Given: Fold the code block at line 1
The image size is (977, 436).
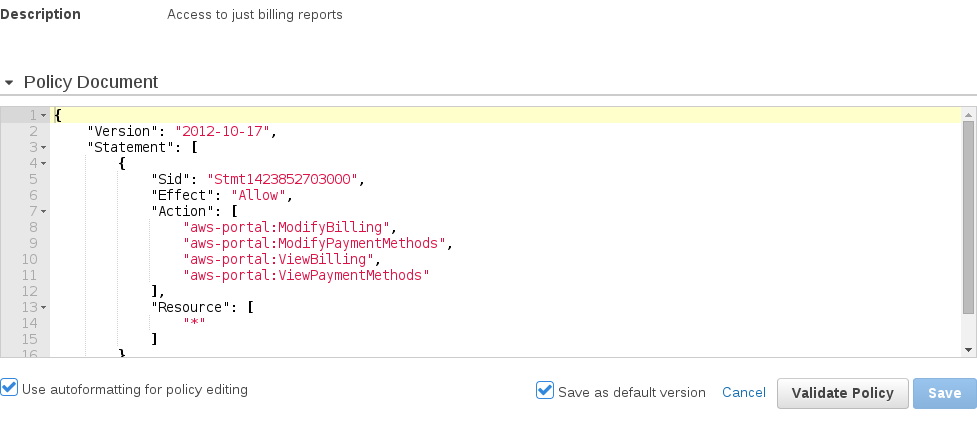Looking at the screenshot, I should click(x=44, y=116).
